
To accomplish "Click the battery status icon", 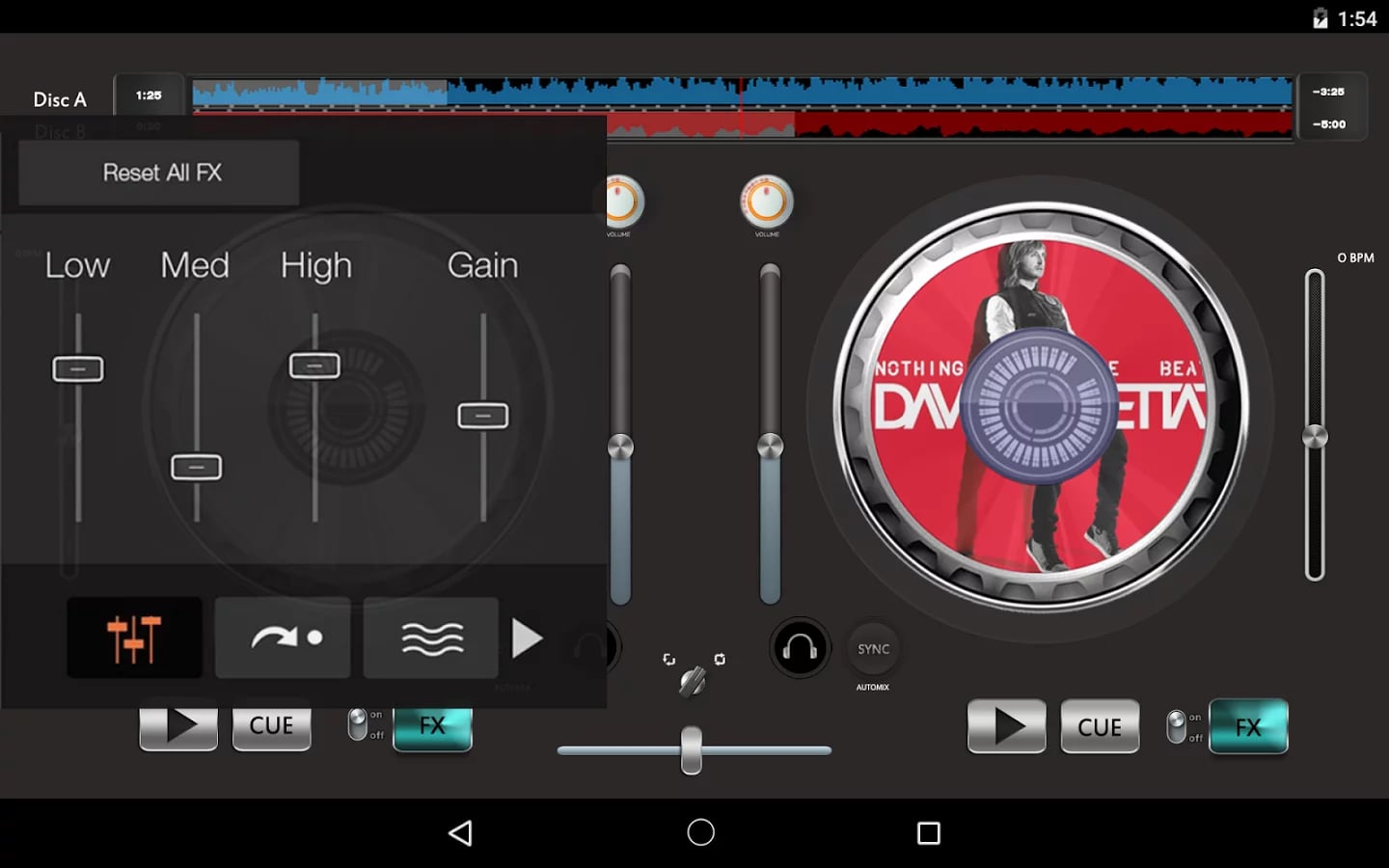I will pyautogui.click(x=1321, y=18).
